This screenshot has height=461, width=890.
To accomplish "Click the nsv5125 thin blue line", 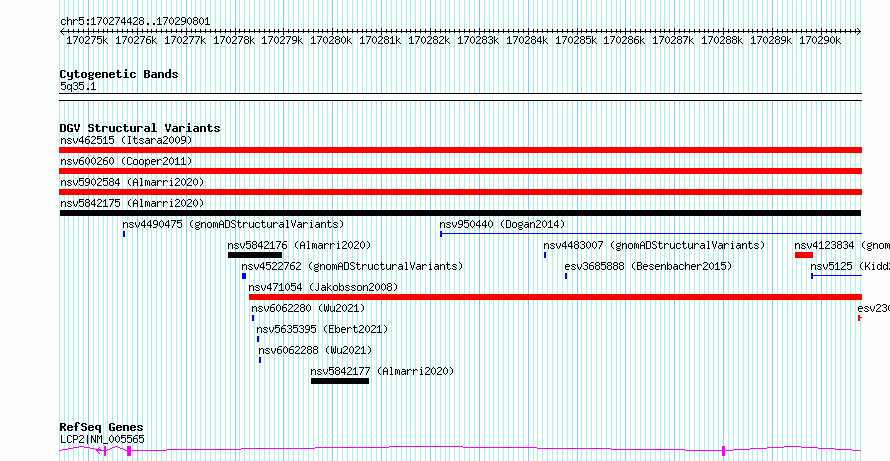I will click(836, 276).
